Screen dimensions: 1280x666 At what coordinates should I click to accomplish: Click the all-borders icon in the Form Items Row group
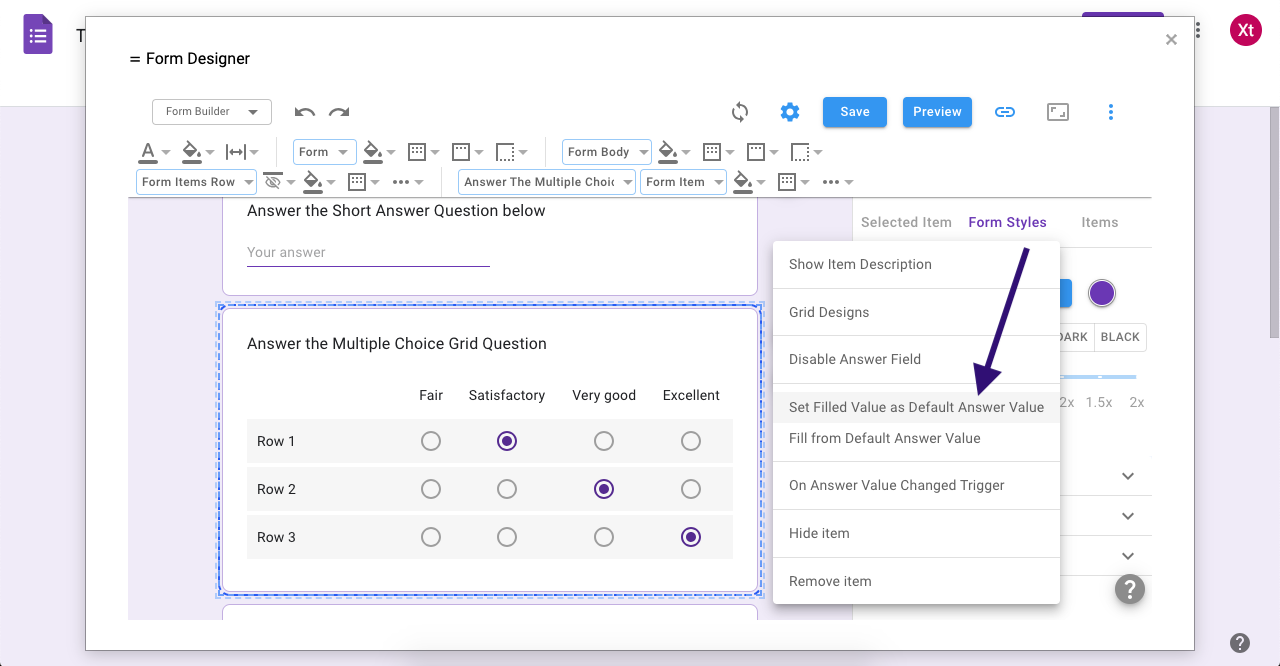coord(357,182)
